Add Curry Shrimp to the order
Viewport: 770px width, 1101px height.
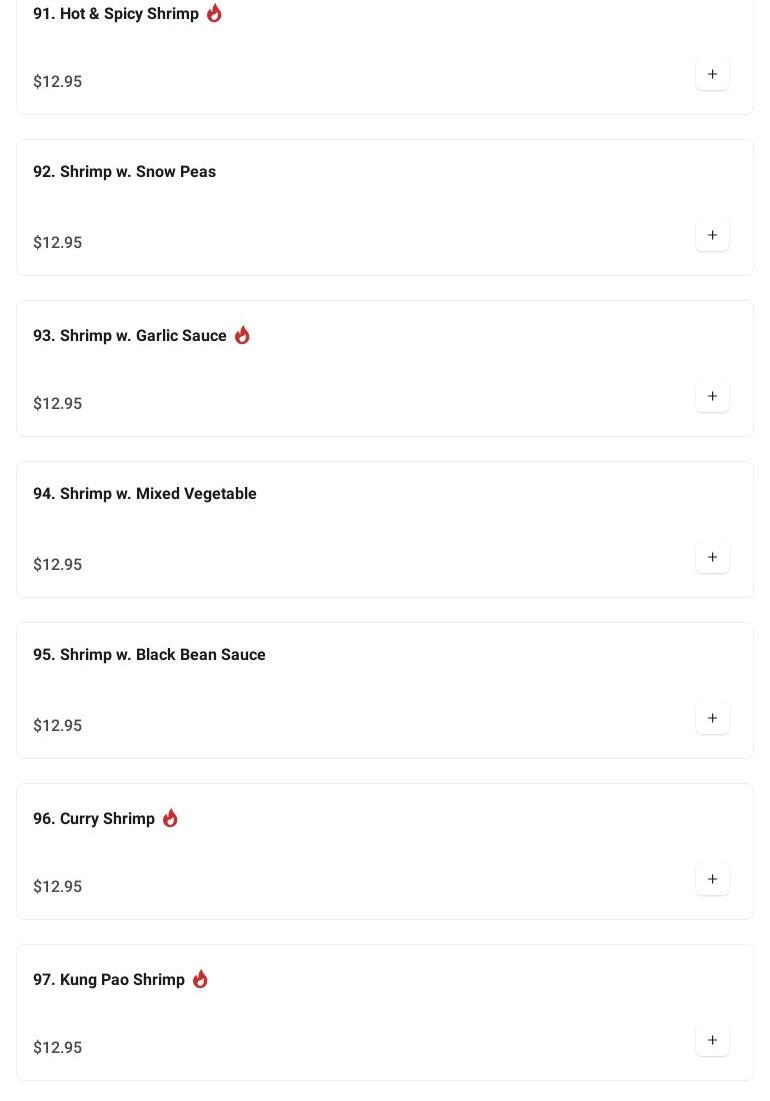[712, 880]
